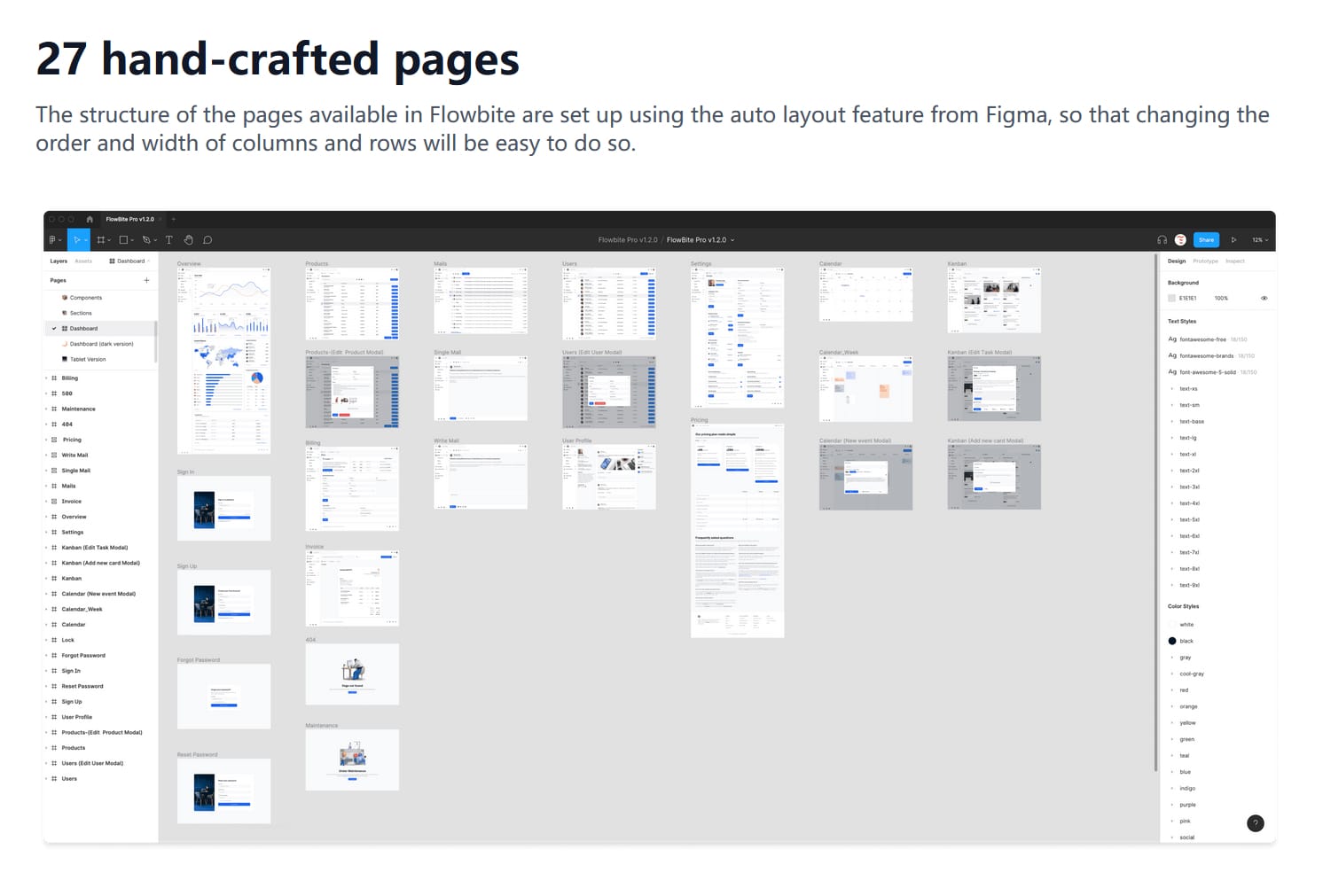Expand the Maintenance layer

pos(46,409)
